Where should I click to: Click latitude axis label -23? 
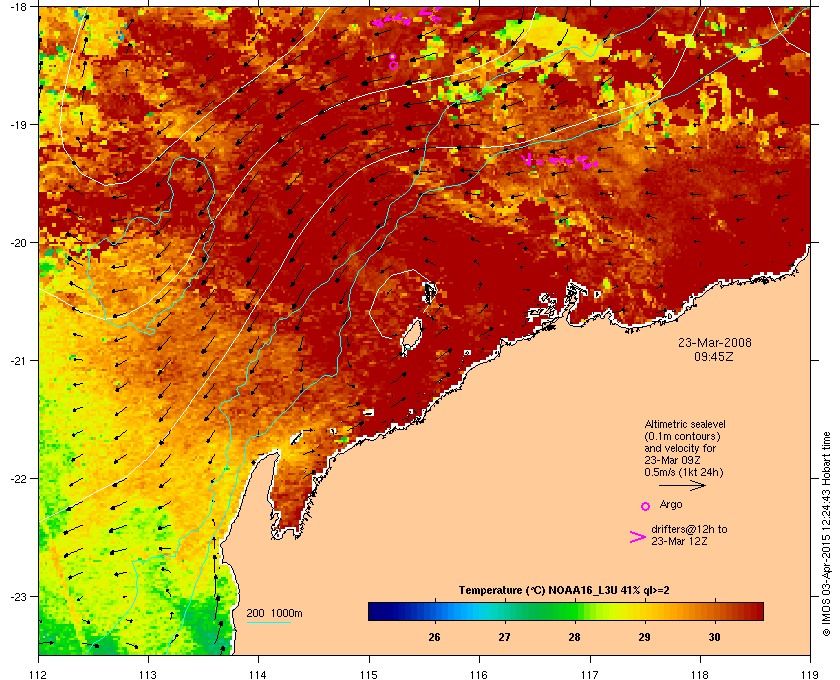pos(18,596)
